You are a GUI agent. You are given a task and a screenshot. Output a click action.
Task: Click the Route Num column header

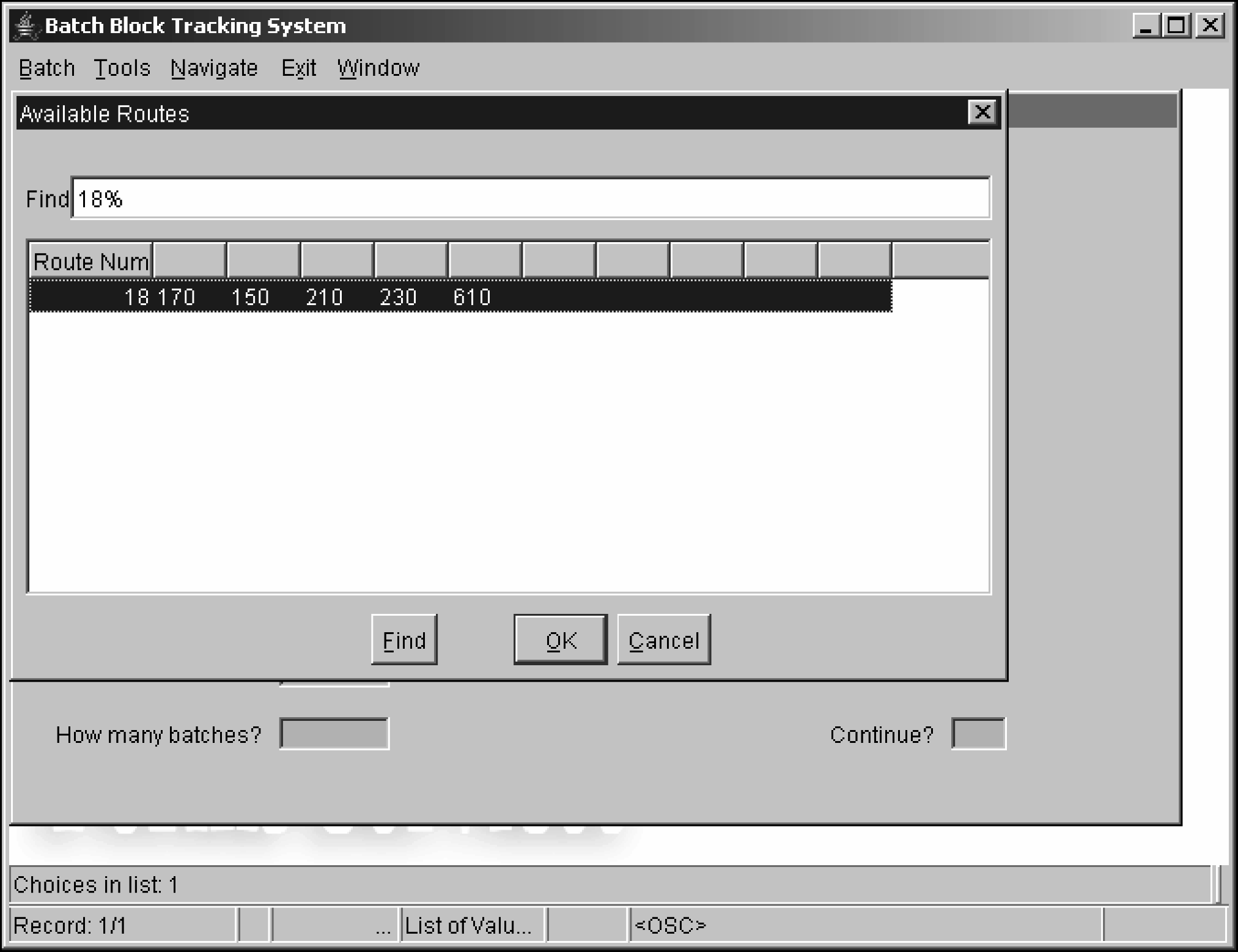pos(90,261)
